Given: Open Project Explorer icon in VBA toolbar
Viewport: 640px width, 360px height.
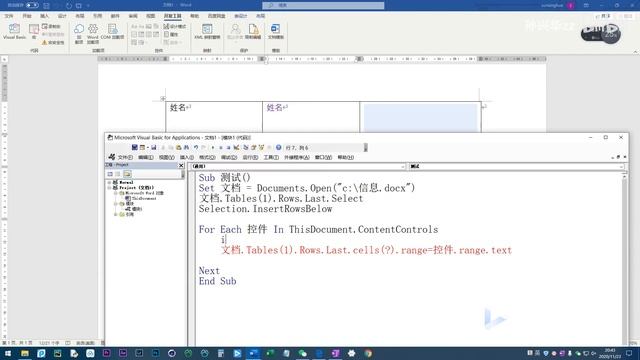Looking at the screenshot, I should (246, 147).
